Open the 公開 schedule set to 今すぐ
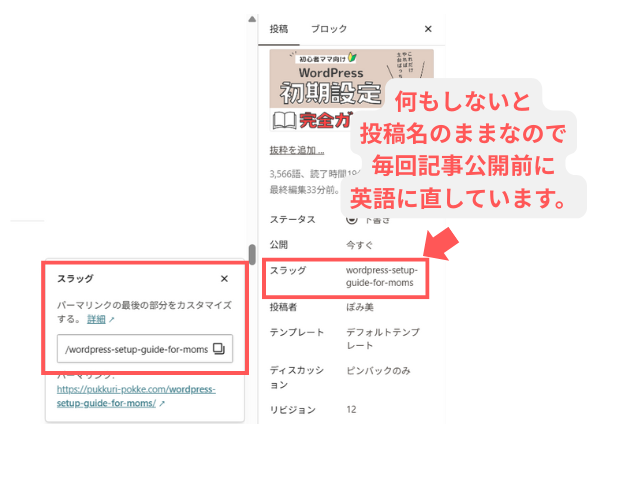Image resolution: width=640 pixels, height=480 pixels. tap(360, 245)
